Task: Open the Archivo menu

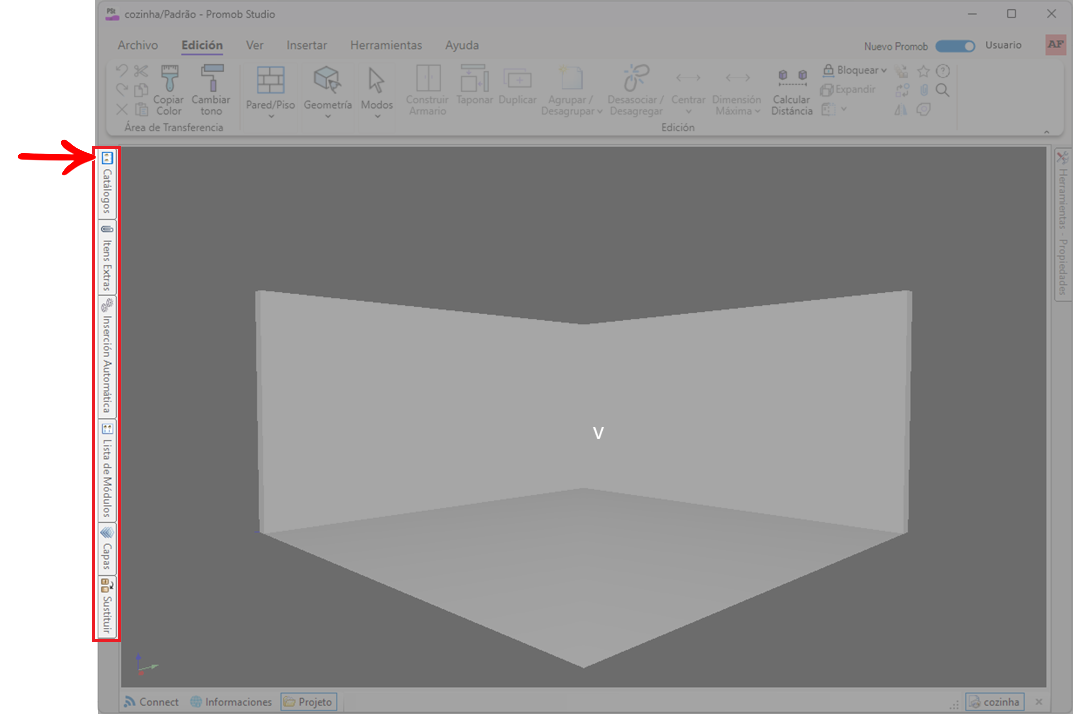Action: click(138, 45)
